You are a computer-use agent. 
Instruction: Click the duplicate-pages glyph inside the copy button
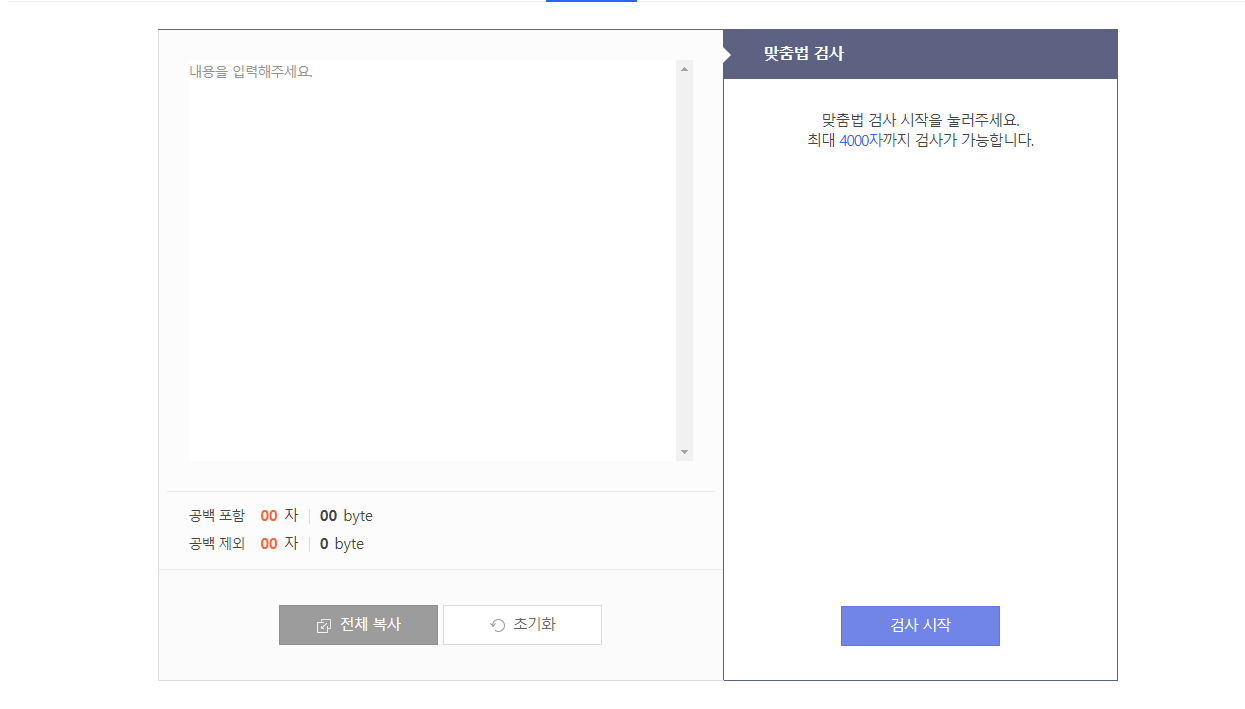click(322, 624)
